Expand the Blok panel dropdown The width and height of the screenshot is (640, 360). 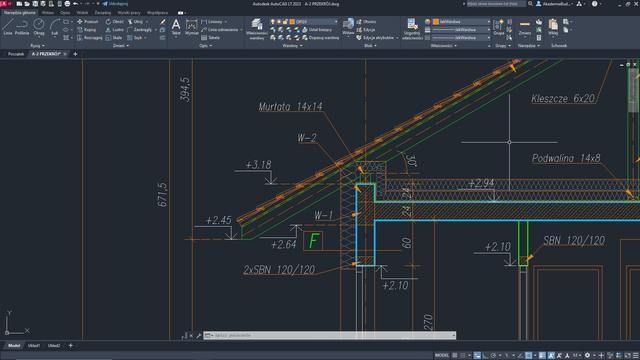point(370,46)
